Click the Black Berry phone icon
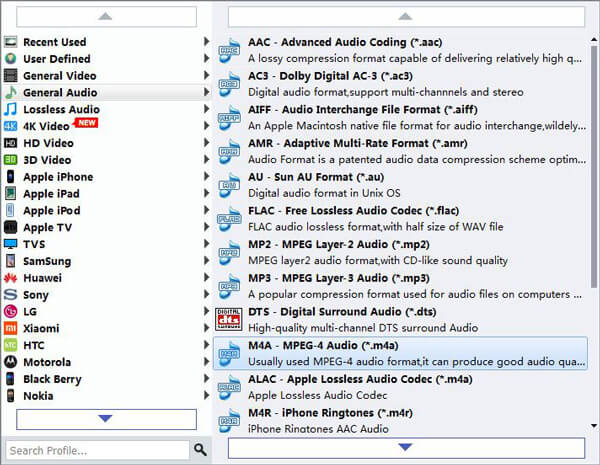The height and width of the screenshot is (465, 600). pos(11,379)
